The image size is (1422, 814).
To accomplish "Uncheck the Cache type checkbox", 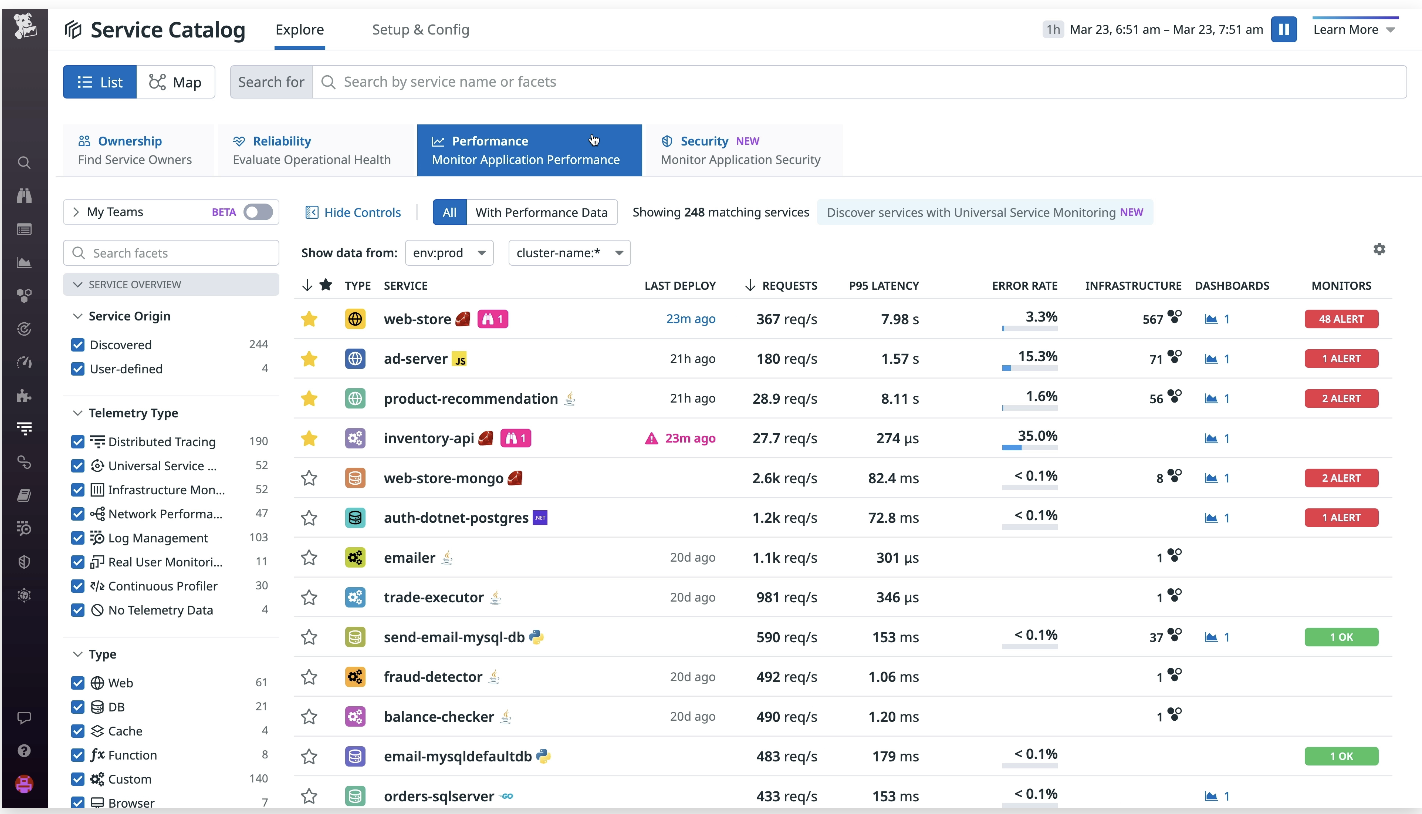I will [x=78, y=731].
